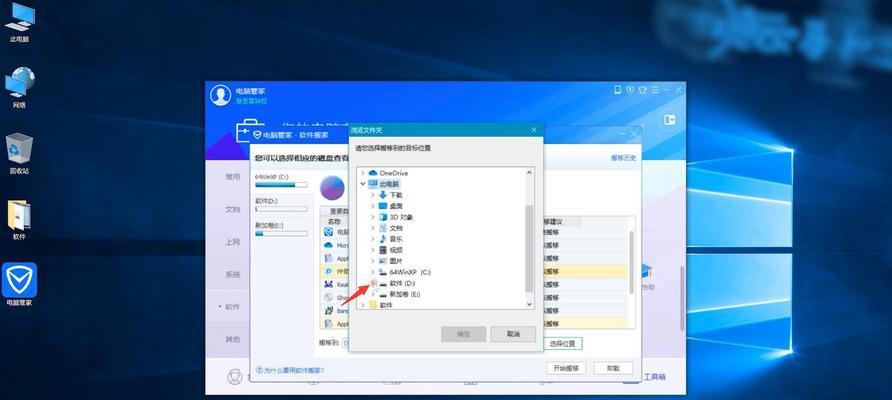The width and height of the screenshot is (892, 400).
Task: Select the 新加卷 (E:) drive label
Action: (404, 294)
